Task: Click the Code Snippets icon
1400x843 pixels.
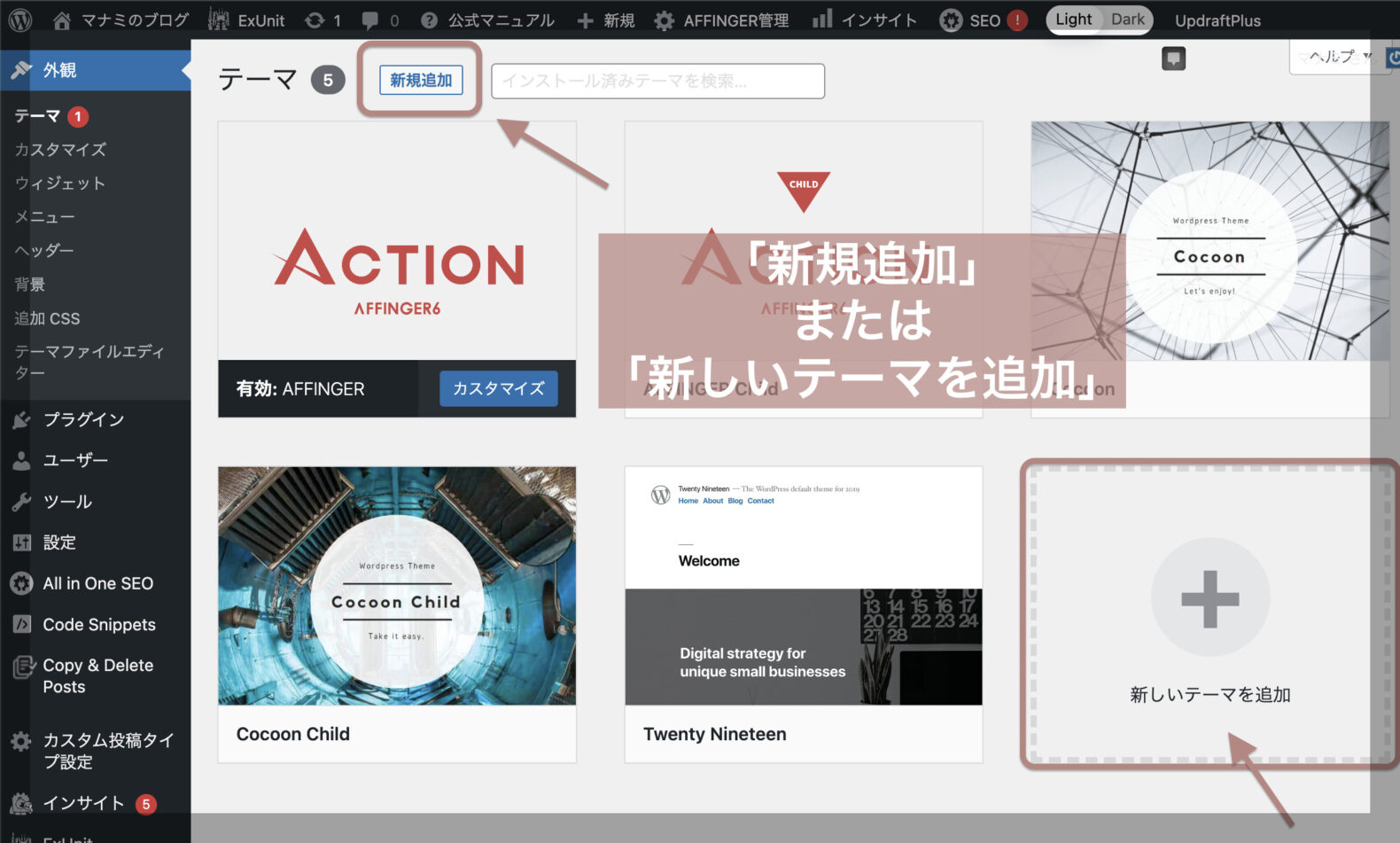Action: pyautogui.click(x=21, y=624)
